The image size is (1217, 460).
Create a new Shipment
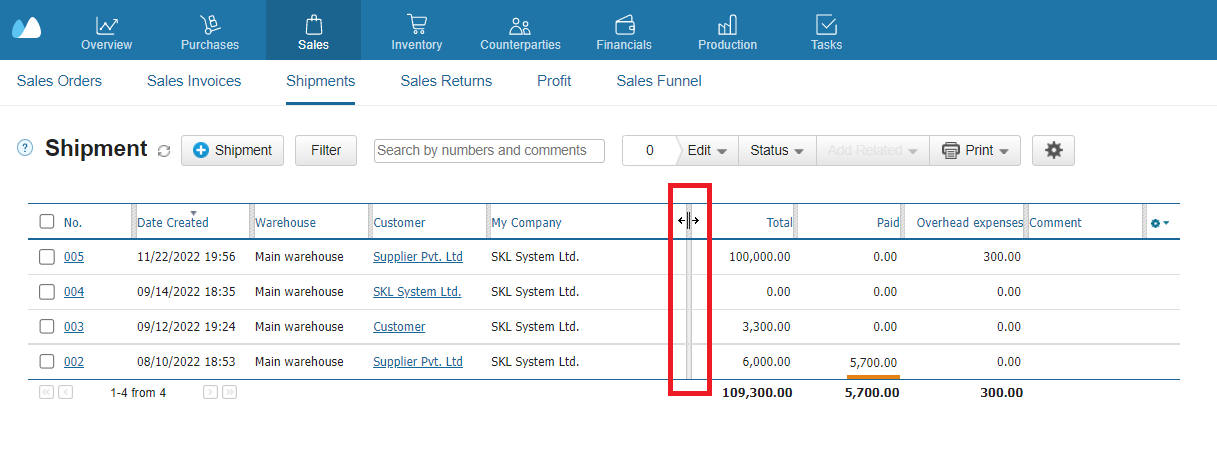point(232,150)
